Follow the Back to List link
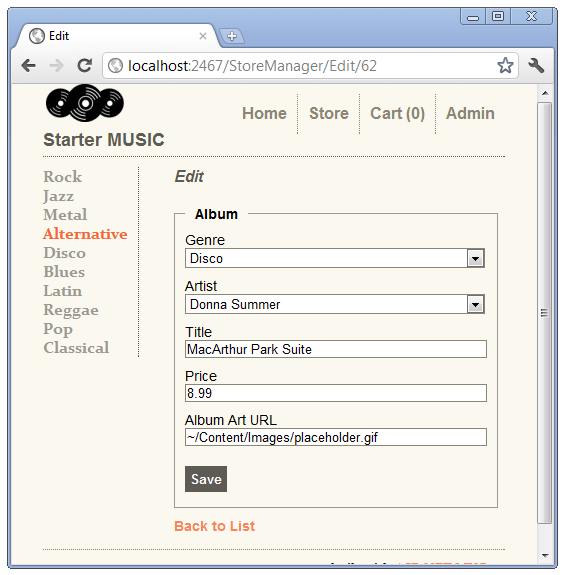The width and height of the screenshot is (562, 575). (214, 526)
